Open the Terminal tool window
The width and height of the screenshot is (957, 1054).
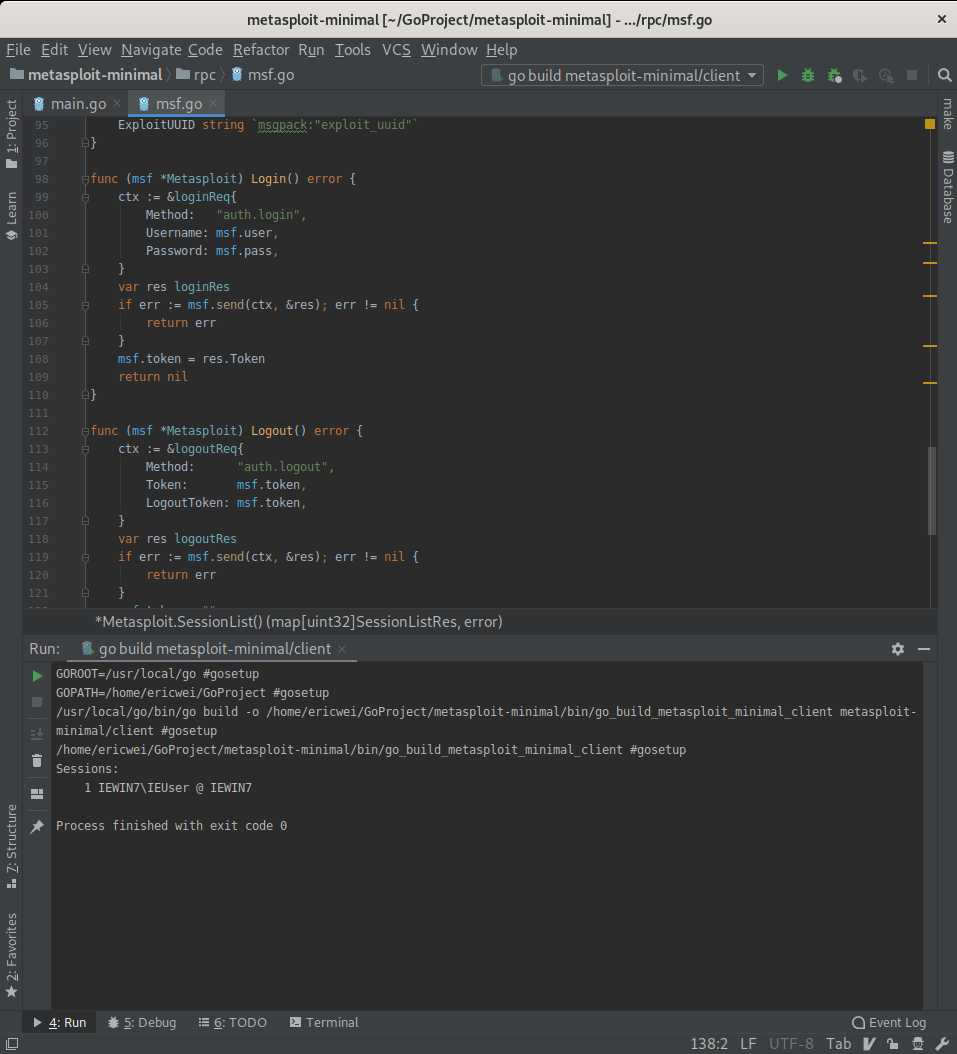(x=324, y=1022)
